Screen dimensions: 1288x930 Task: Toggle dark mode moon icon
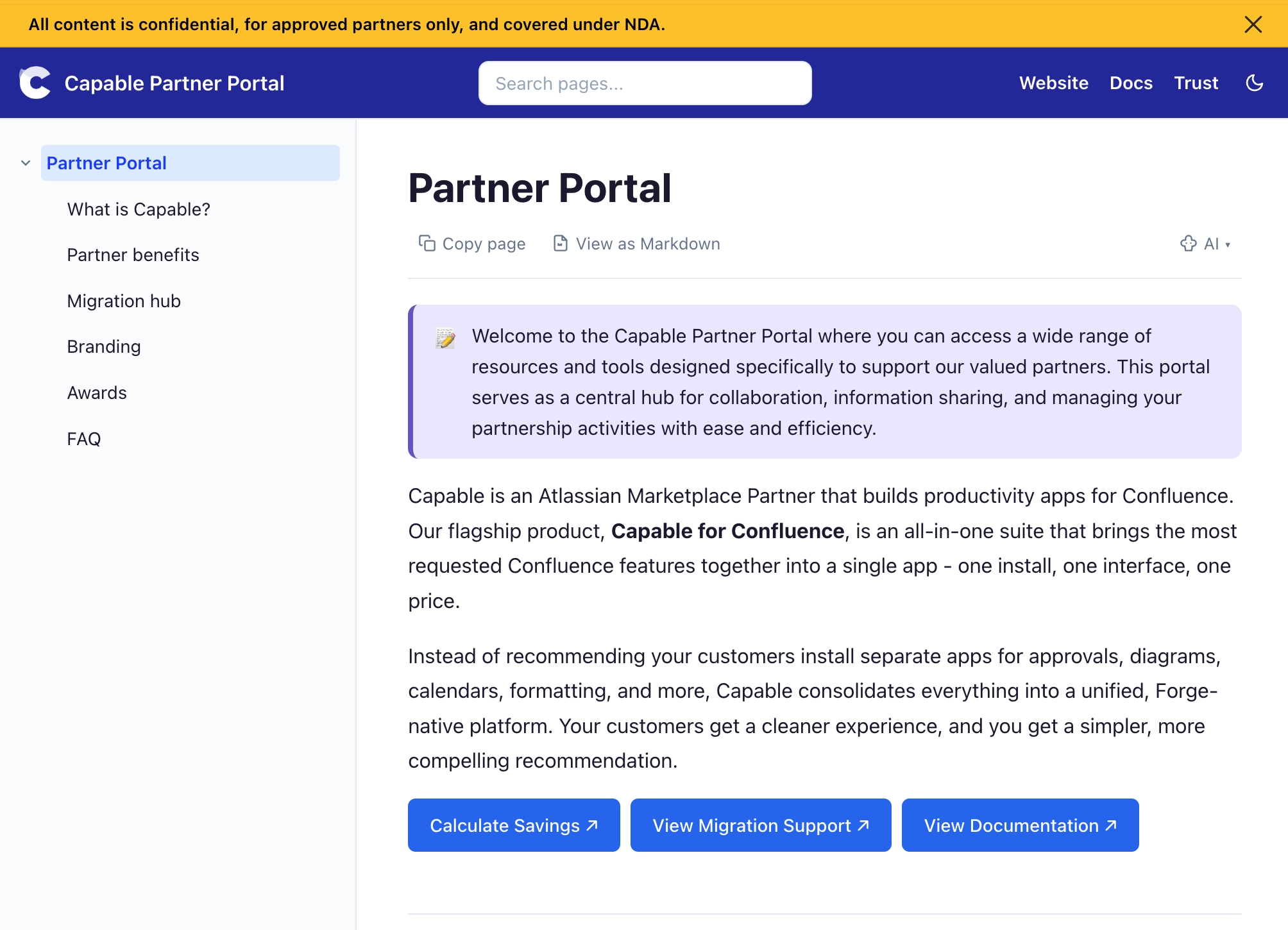pyautogui.click(x=1254, y=83)
